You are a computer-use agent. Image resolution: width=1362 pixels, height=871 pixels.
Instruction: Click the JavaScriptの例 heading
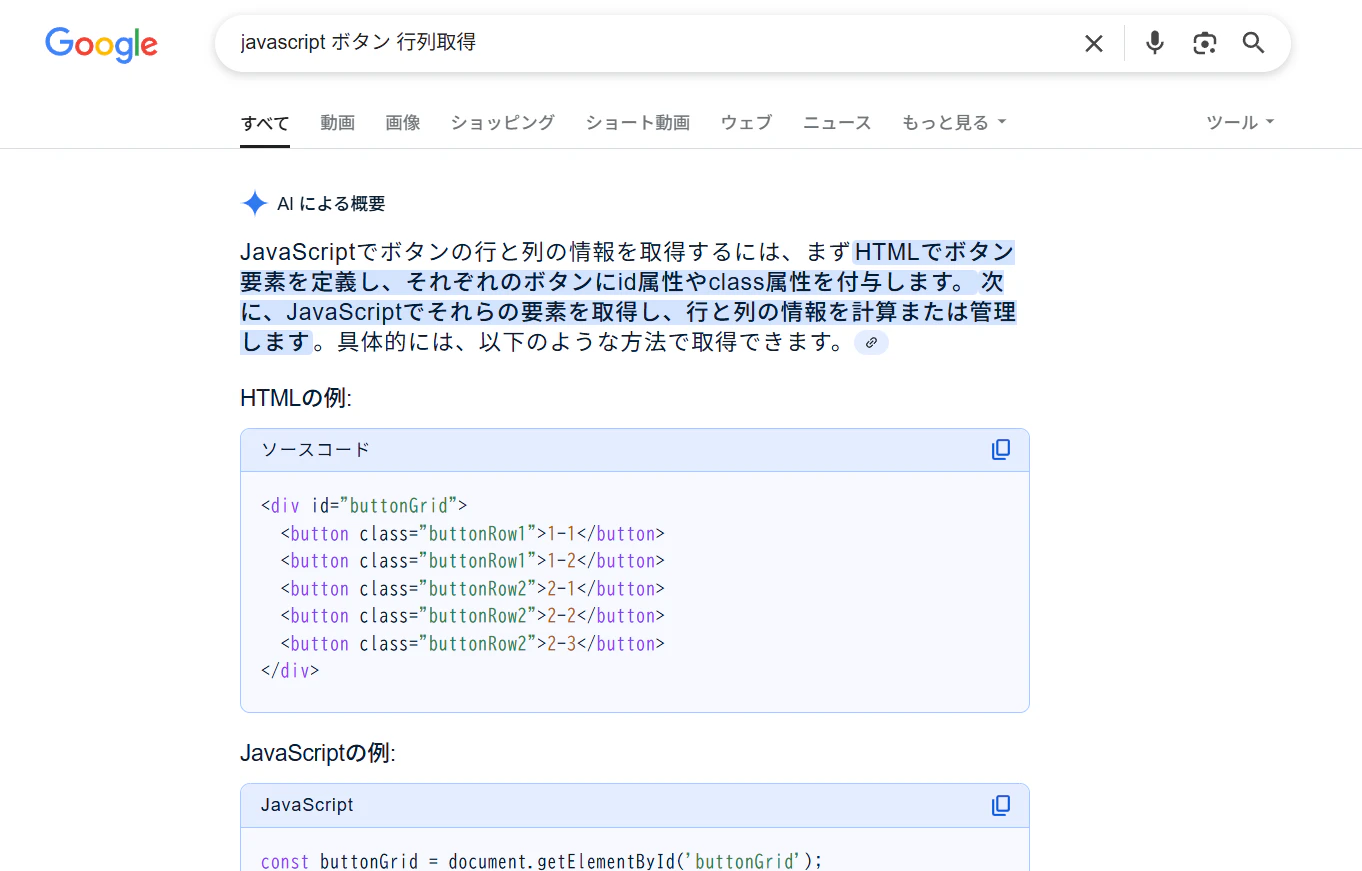coord(318,752)
